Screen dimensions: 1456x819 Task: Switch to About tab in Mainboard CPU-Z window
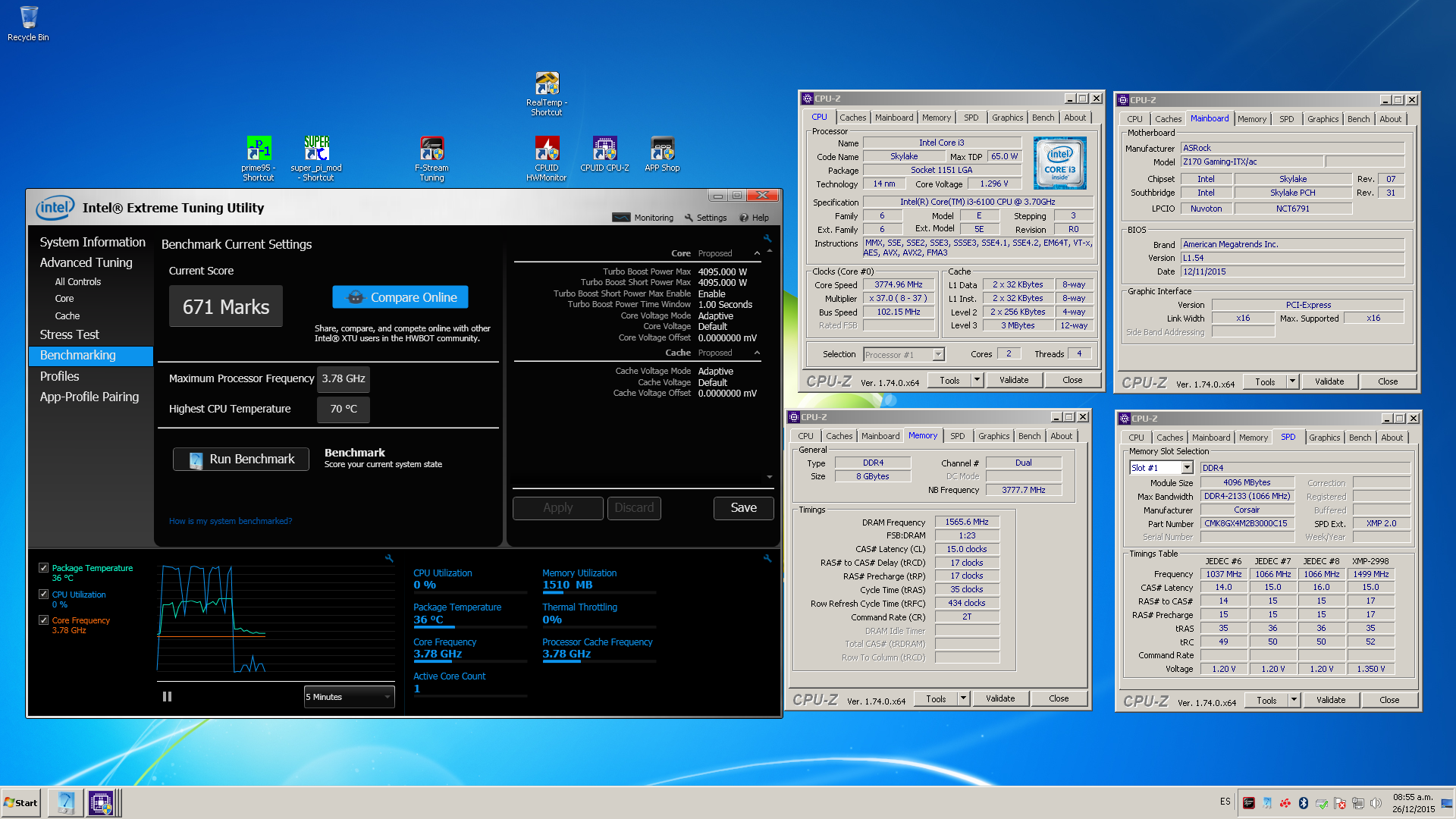[x=1390, y=119]
